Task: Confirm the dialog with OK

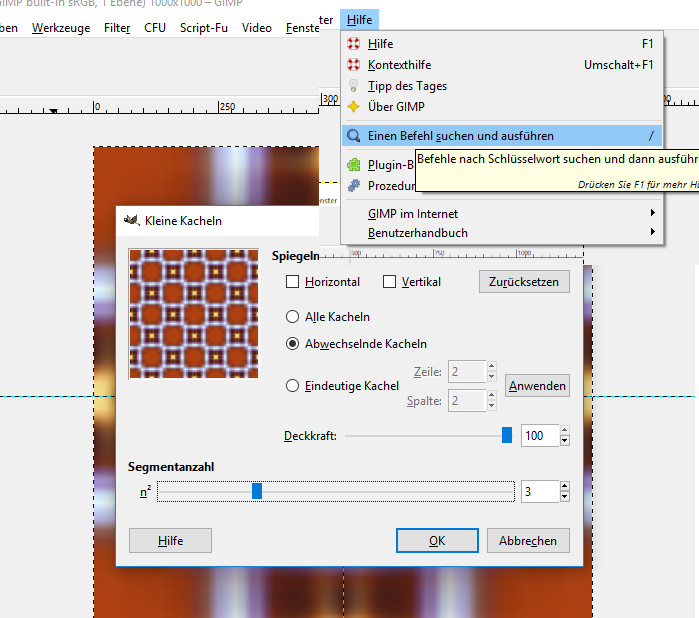Action: [437, 540]
